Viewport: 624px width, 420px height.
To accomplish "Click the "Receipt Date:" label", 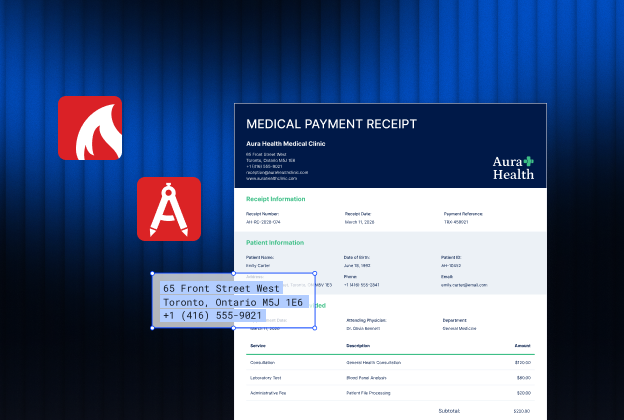I will (358, 214).
